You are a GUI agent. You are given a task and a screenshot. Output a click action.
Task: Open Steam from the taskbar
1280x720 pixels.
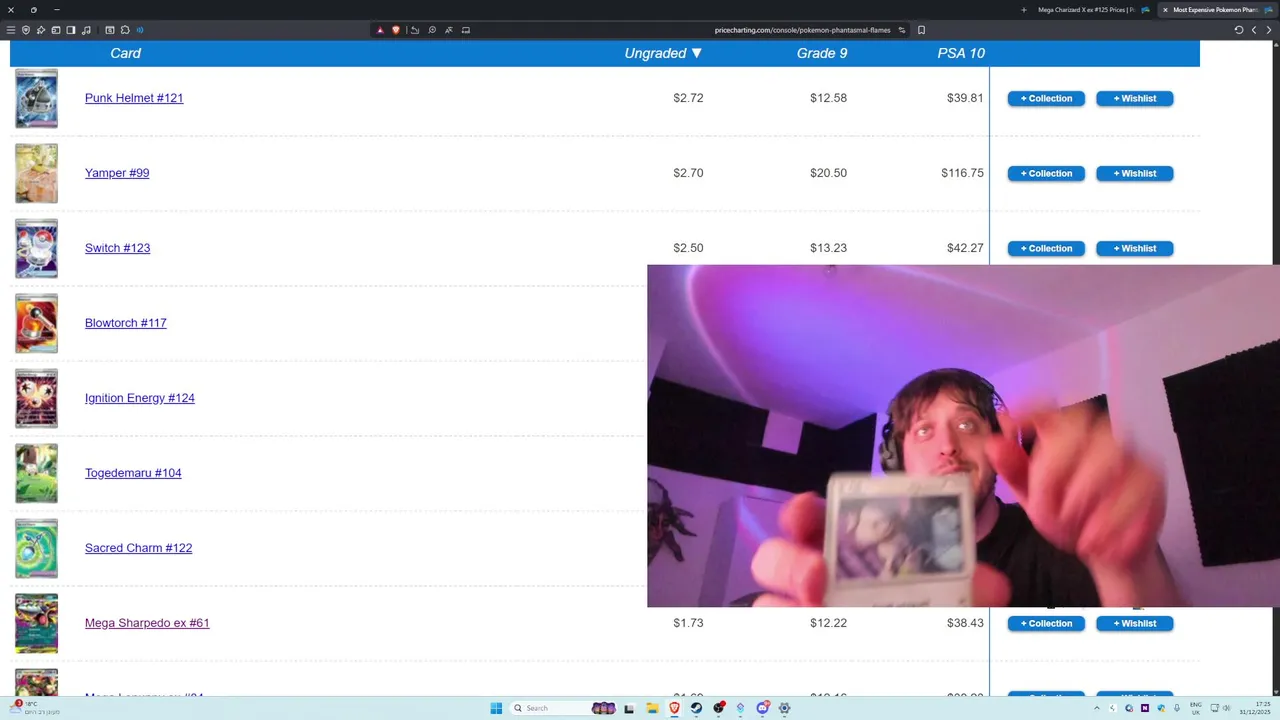(x=697, y=708)
